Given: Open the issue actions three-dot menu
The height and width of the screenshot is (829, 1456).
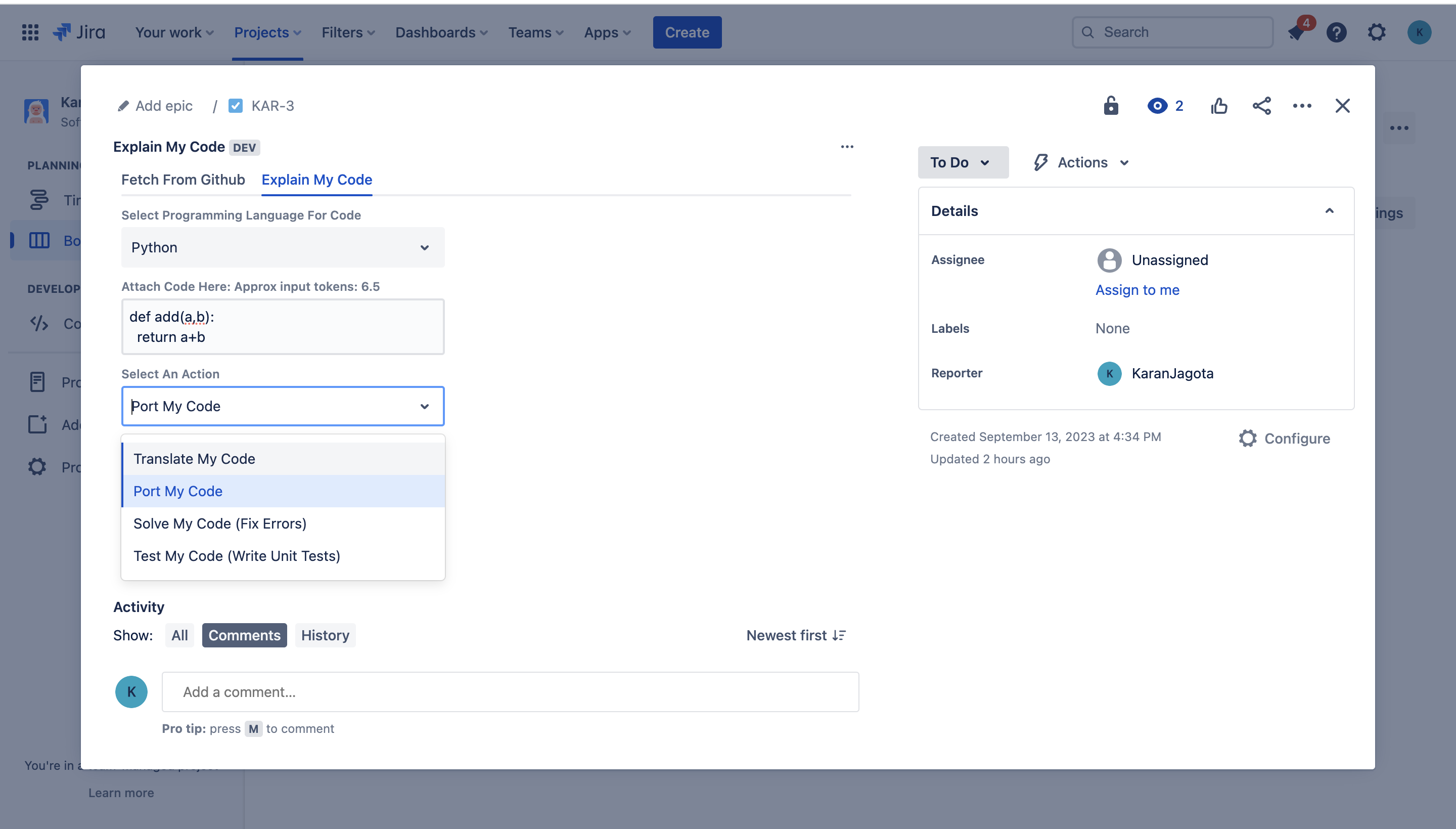Looking at the screenshot, I should click(x=1302, y=105).
